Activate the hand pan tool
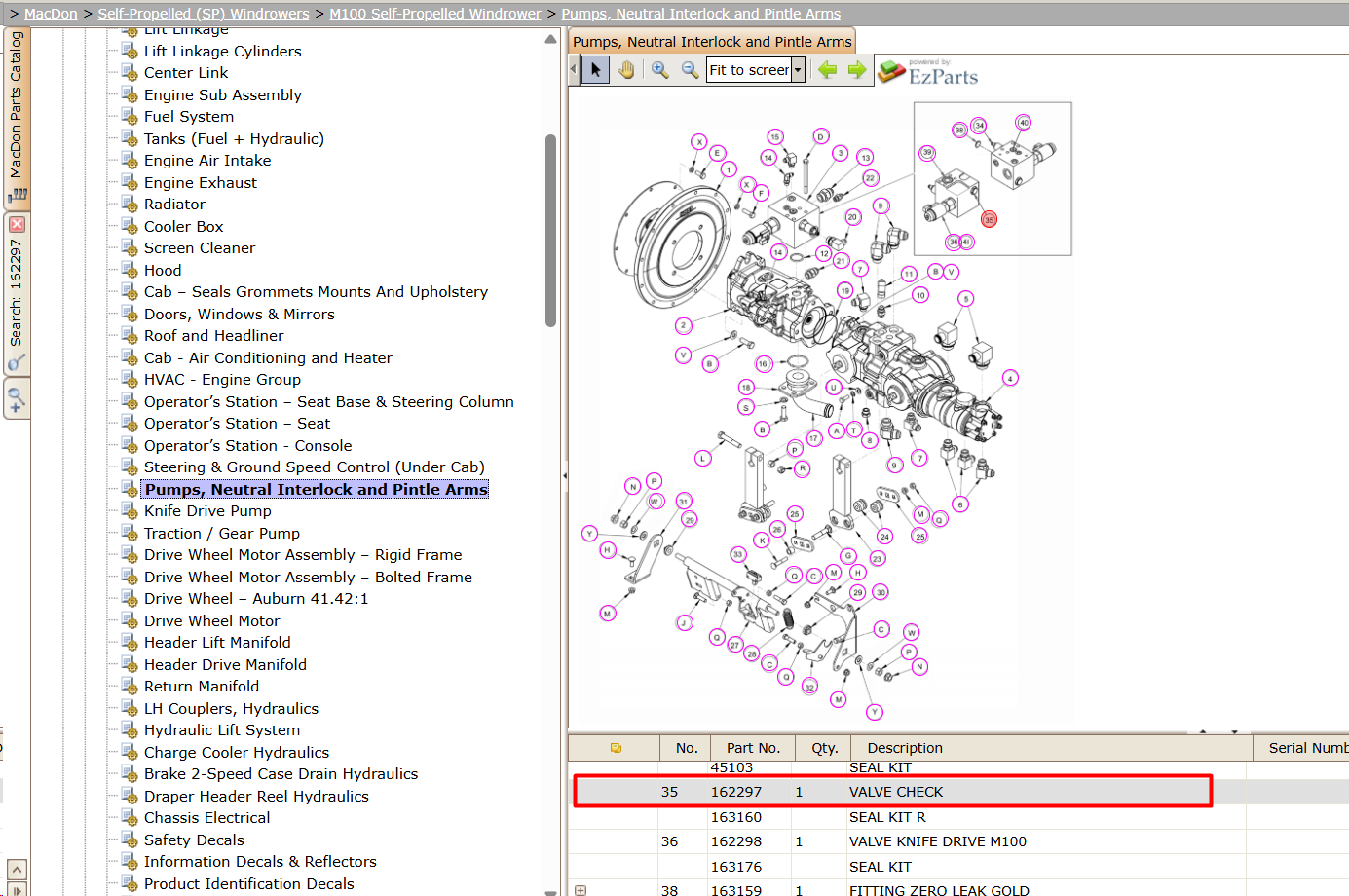The width and height of the screenshot is (1349, 896). coord(626,70)
